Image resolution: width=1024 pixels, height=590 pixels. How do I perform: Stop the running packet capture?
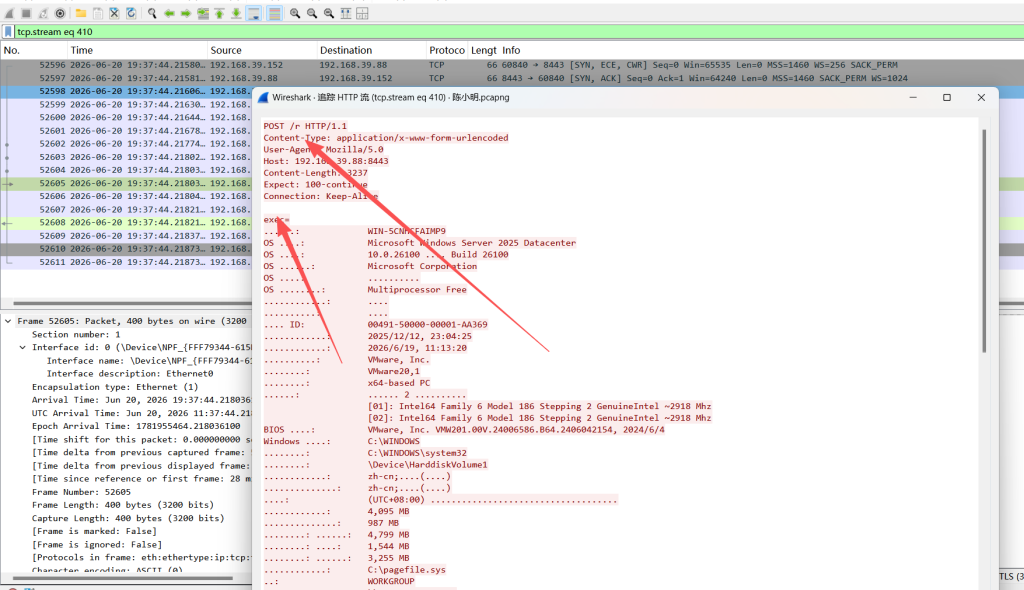click(x=26, y=13)
